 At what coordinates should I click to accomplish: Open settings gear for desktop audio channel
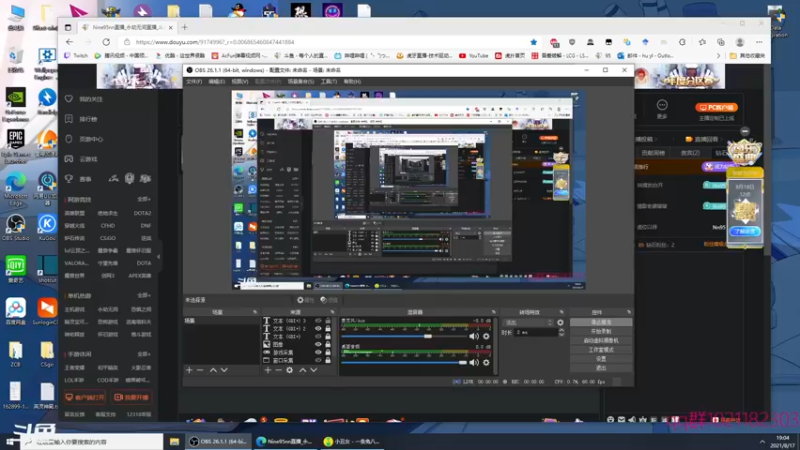tap(486, 362)
